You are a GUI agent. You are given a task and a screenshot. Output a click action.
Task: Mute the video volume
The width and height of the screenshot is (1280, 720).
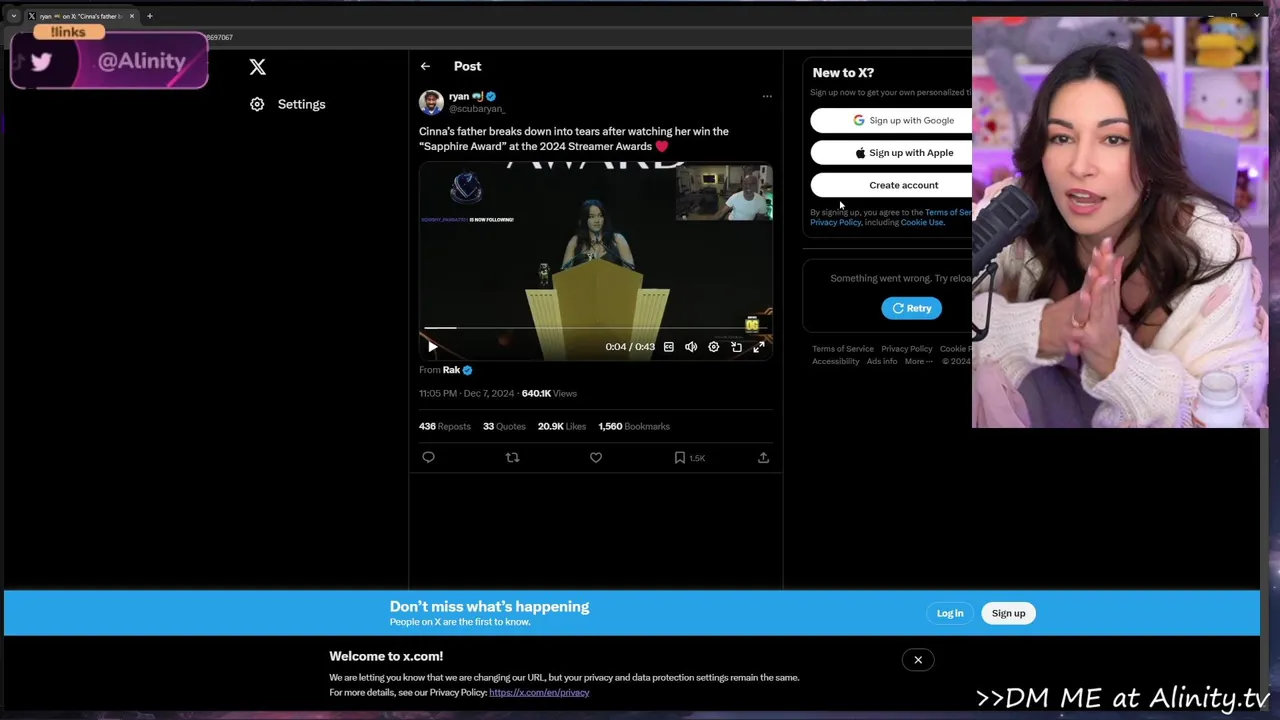pos(691,347)
